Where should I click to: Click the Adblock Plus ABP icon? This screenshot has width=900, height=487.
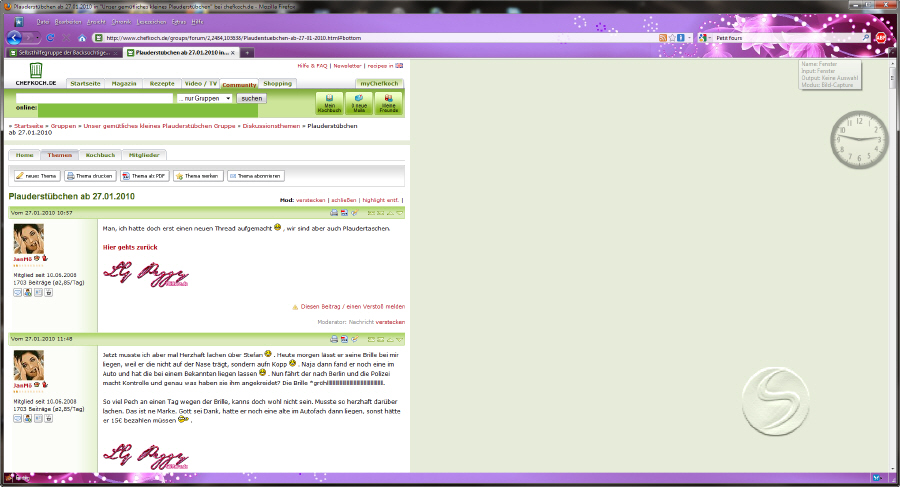click(x=881, y=38)
